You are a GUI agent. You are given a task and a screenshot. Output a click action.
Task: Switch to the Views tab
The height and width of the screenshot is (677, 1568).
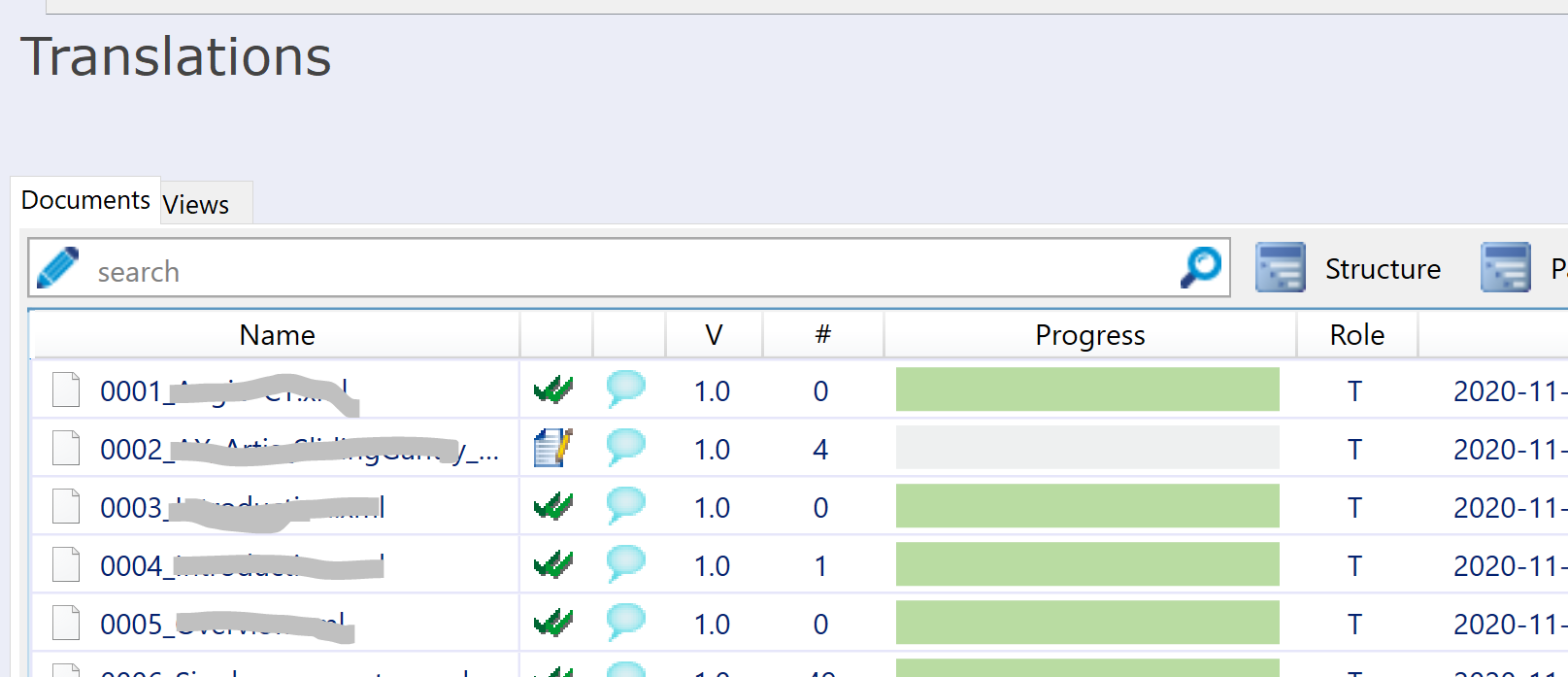coord(196,205)
